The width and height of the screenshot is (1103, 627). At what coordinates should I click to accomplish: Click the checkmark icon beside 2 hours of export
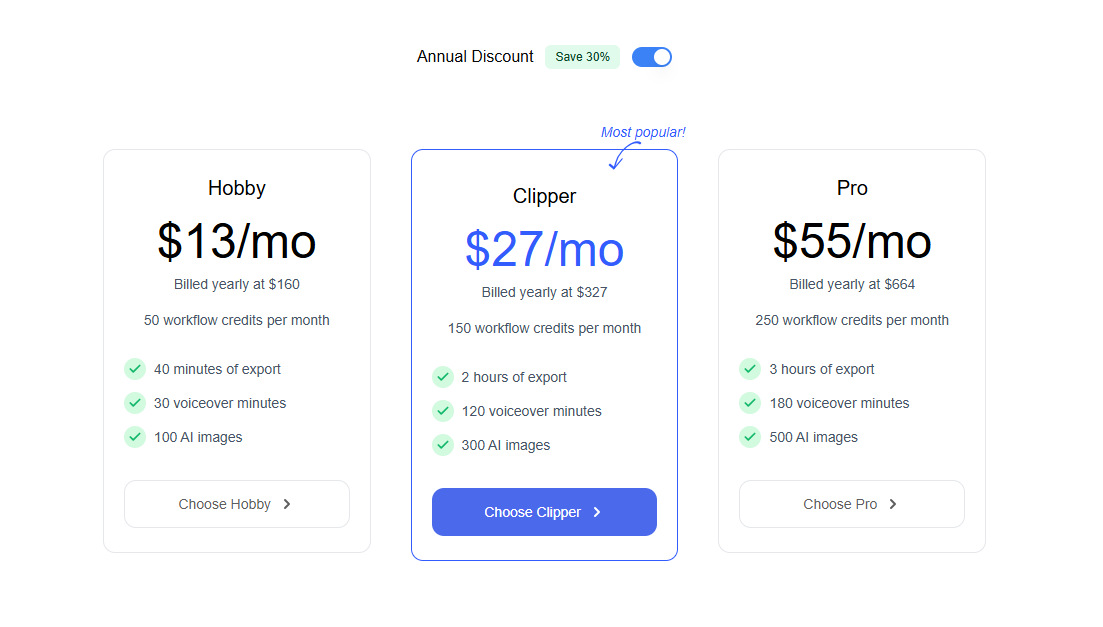click(442, 377)
